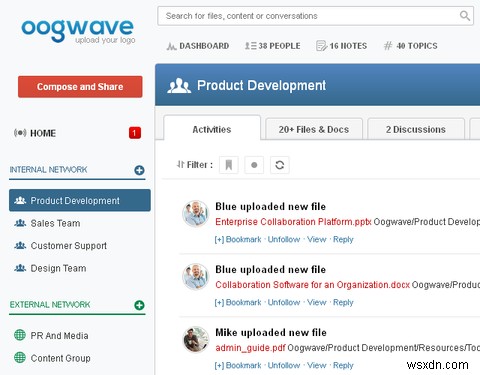Open Collaboration Software for an Organization.docx link
480x375 pixels.
312,285
